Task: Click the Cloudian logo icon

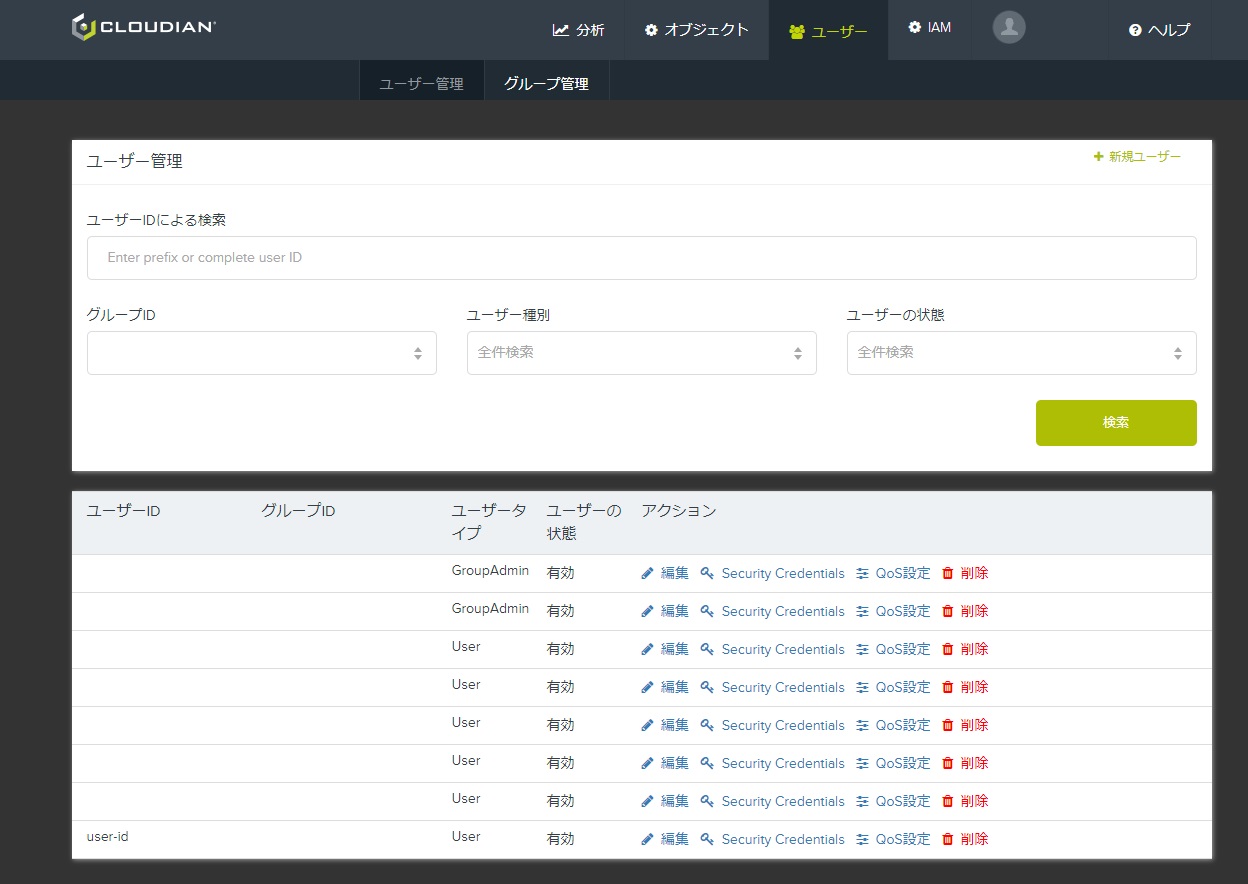Action: coord(83,28)
